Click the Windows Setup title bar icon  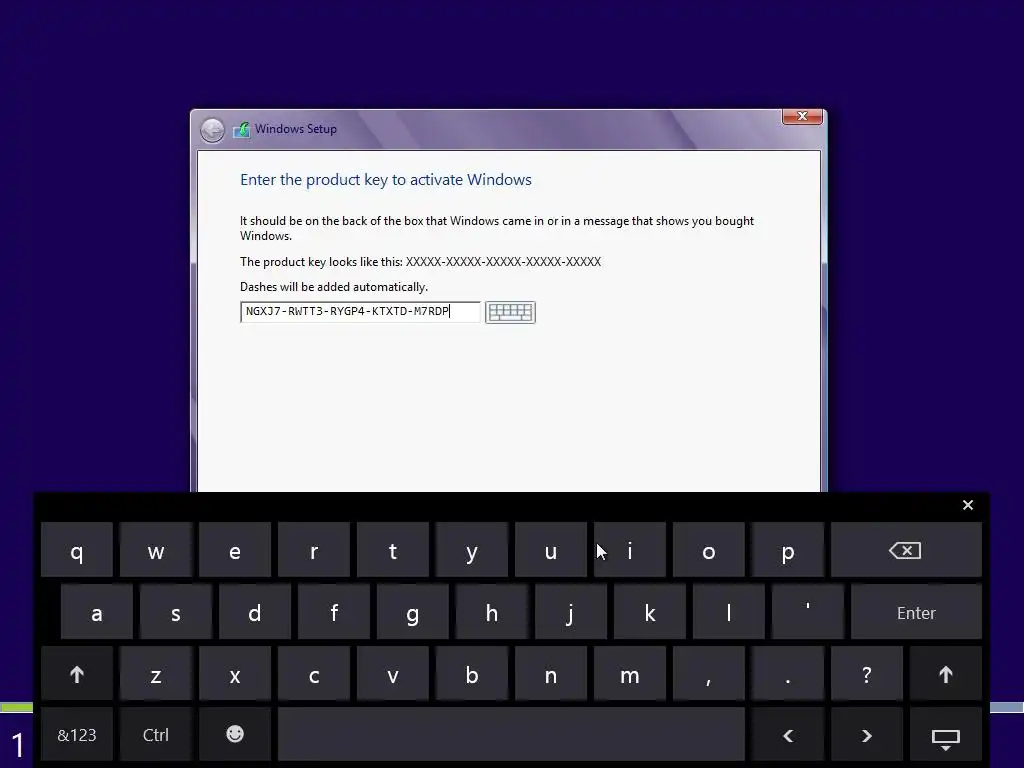click(242, 129)
